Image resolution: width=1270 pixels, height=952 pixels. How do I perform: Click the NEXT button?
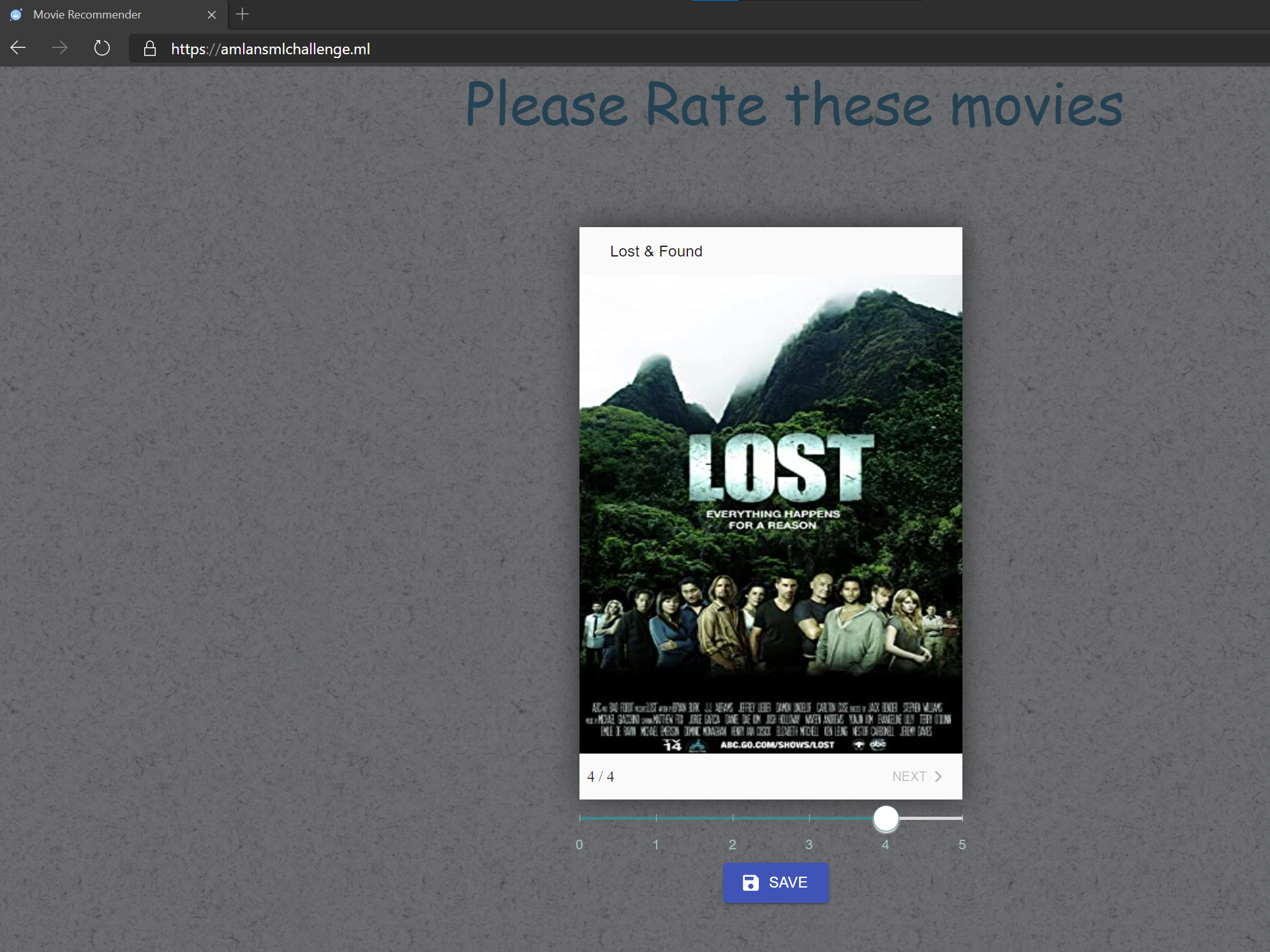click(x=916, y=777)
